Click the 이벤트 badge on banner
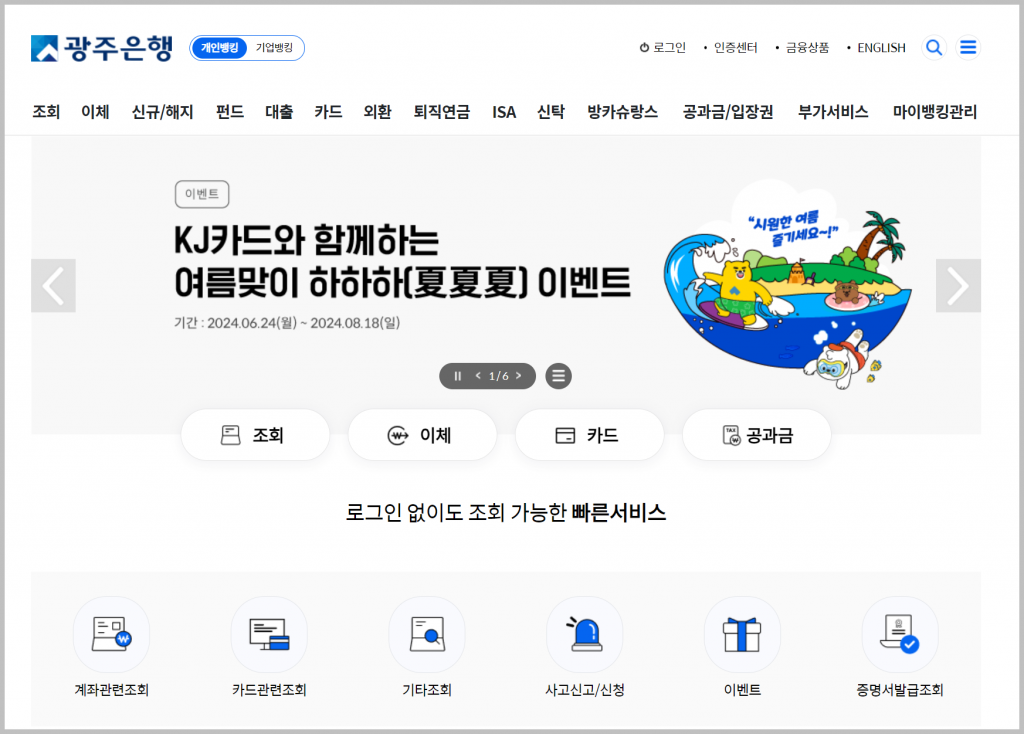The width and height of the screenshot is (1024, 734). click(202, 194)
